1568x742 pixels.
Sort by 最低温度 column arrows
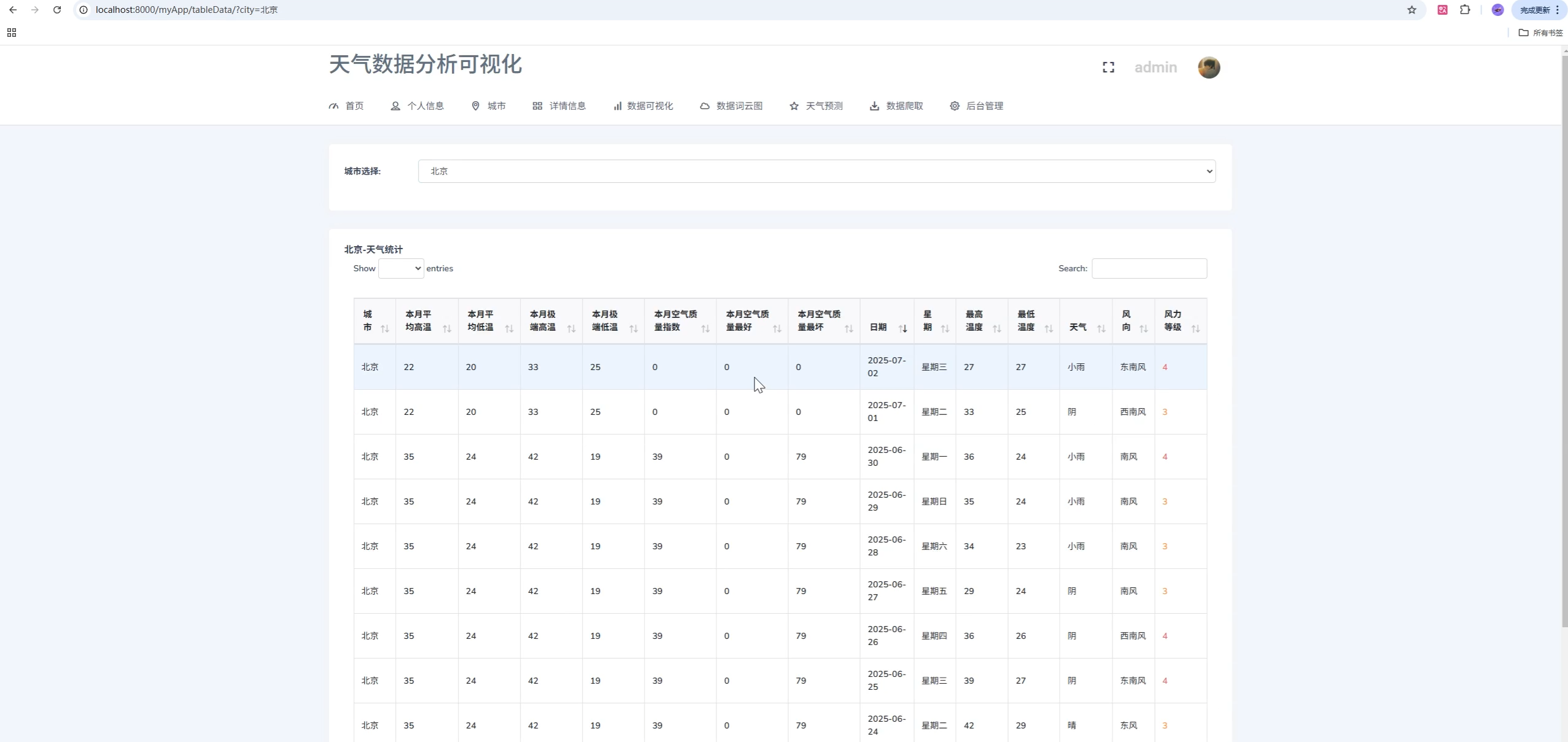[1049, 329]
